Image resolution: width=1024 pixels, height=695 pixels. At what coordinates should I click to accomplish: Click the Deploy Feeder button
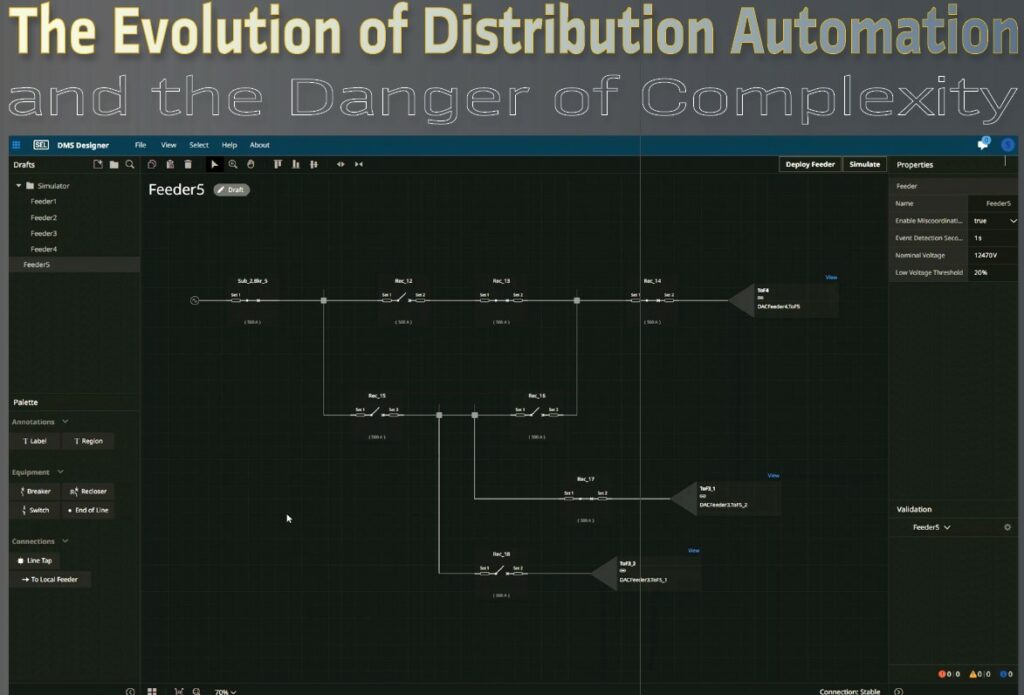click(x=810, y=165)
